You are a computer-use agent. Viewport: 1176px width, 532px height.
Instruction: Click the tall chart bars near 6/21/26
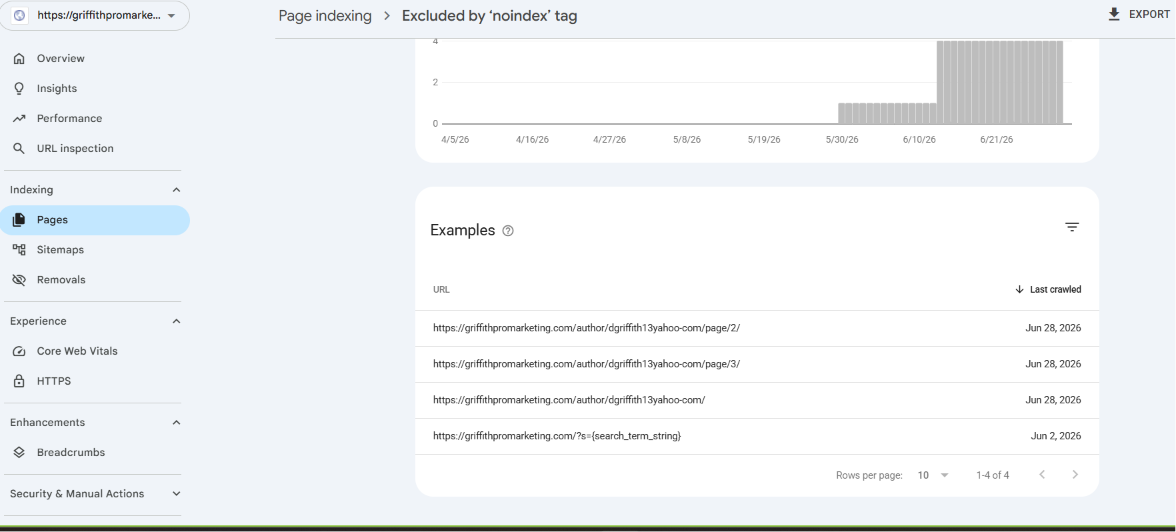[x=1000, y=83]
